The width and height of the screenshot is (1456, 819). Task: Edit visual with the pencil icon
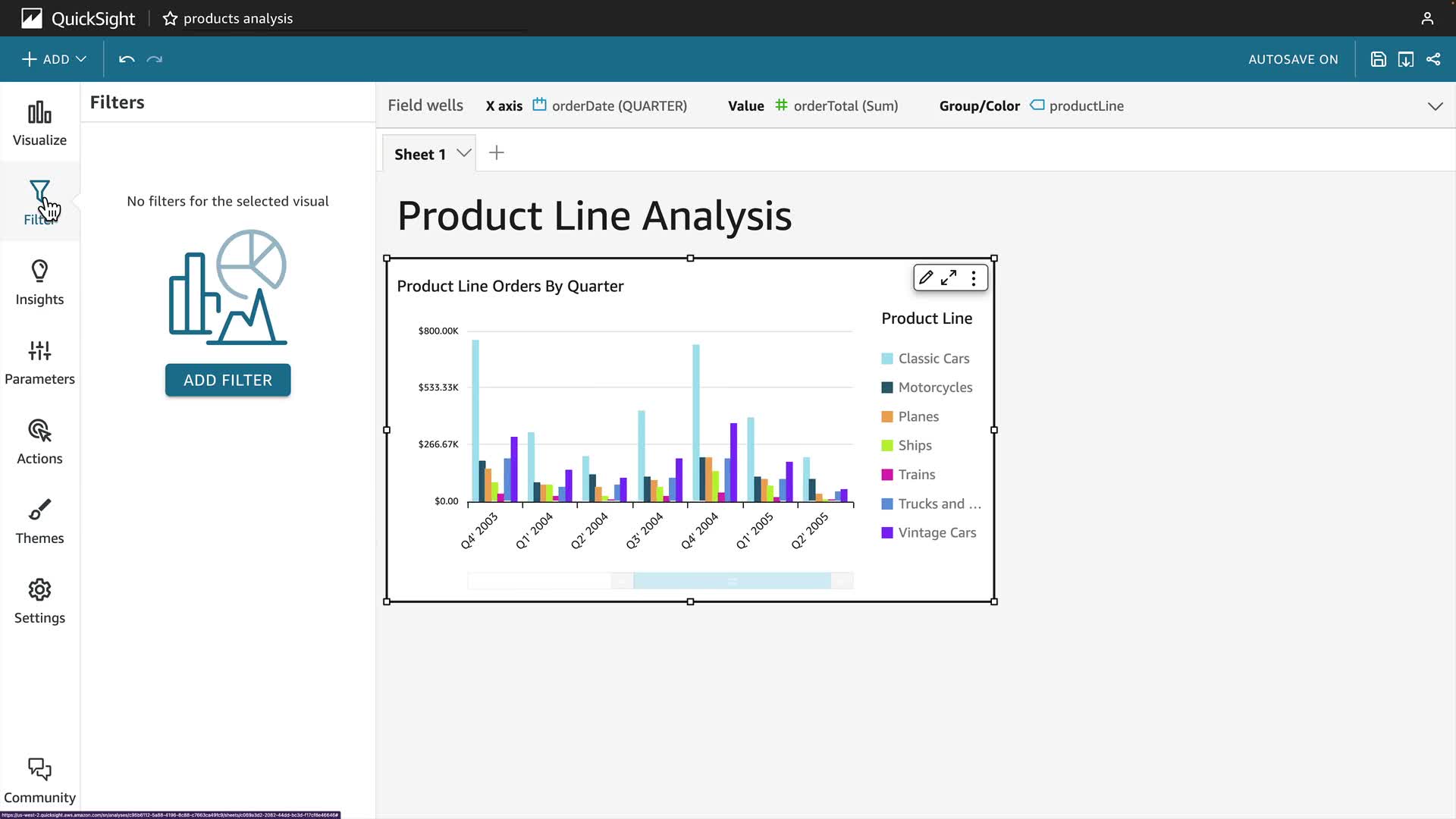click(x=926, y=278)
